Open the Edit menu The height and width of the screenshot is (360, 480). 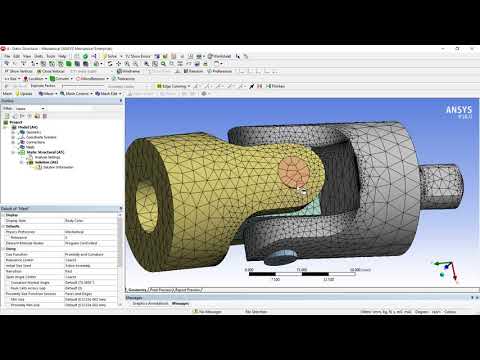17,56
